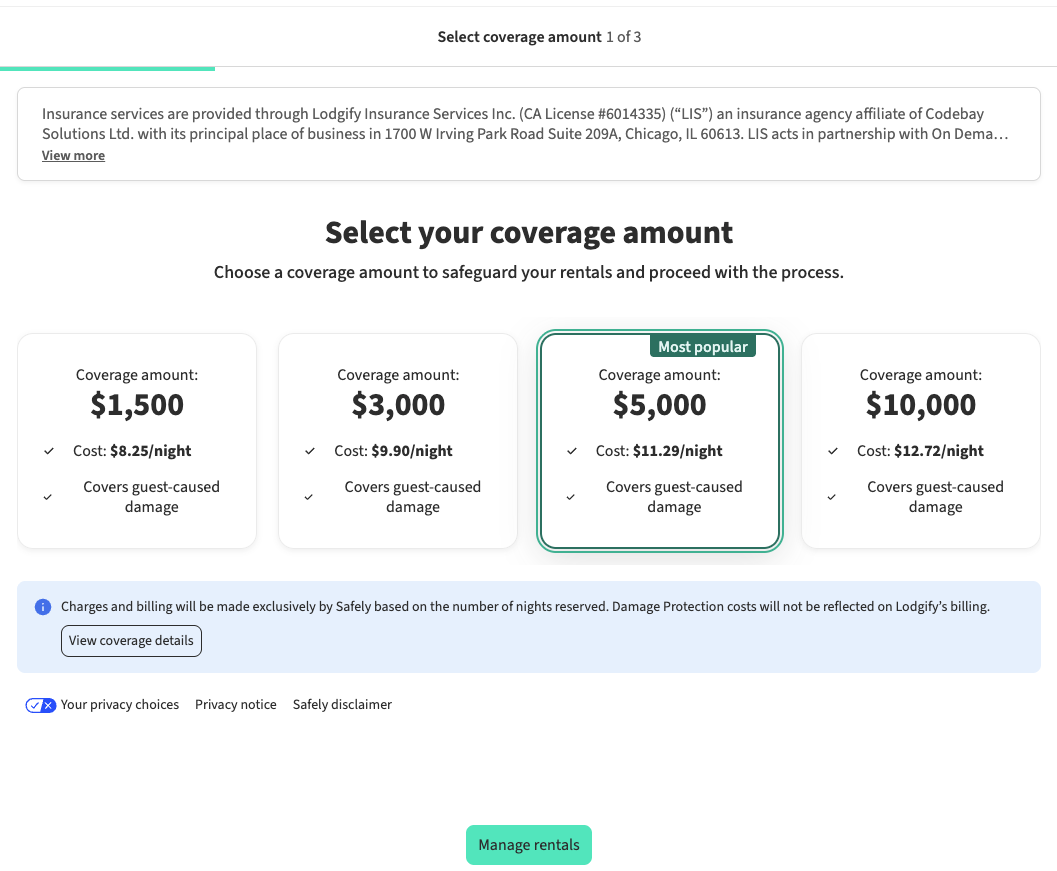
Task: Click checkmark icon beside $8.25/night cost
Action: 49,452
